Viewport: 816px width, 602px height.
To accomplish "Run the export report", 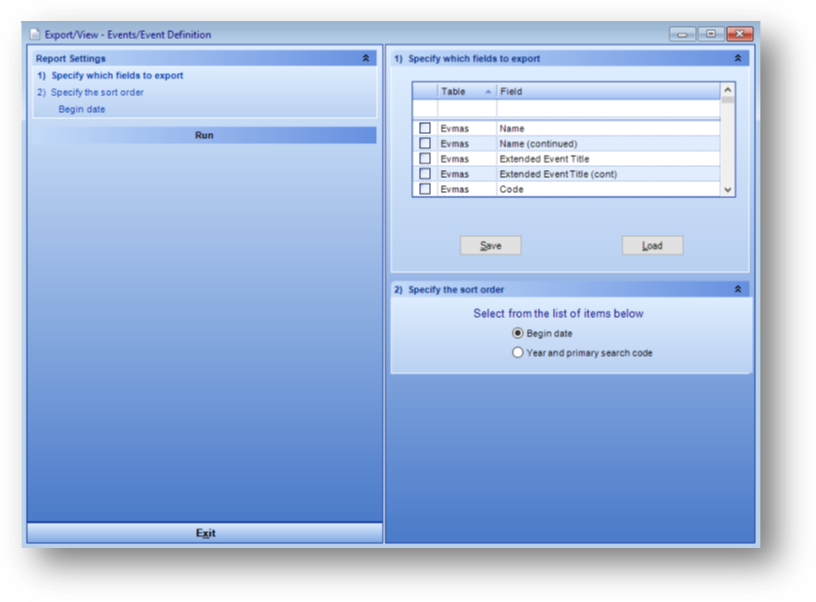I will (x=205, y=135).
